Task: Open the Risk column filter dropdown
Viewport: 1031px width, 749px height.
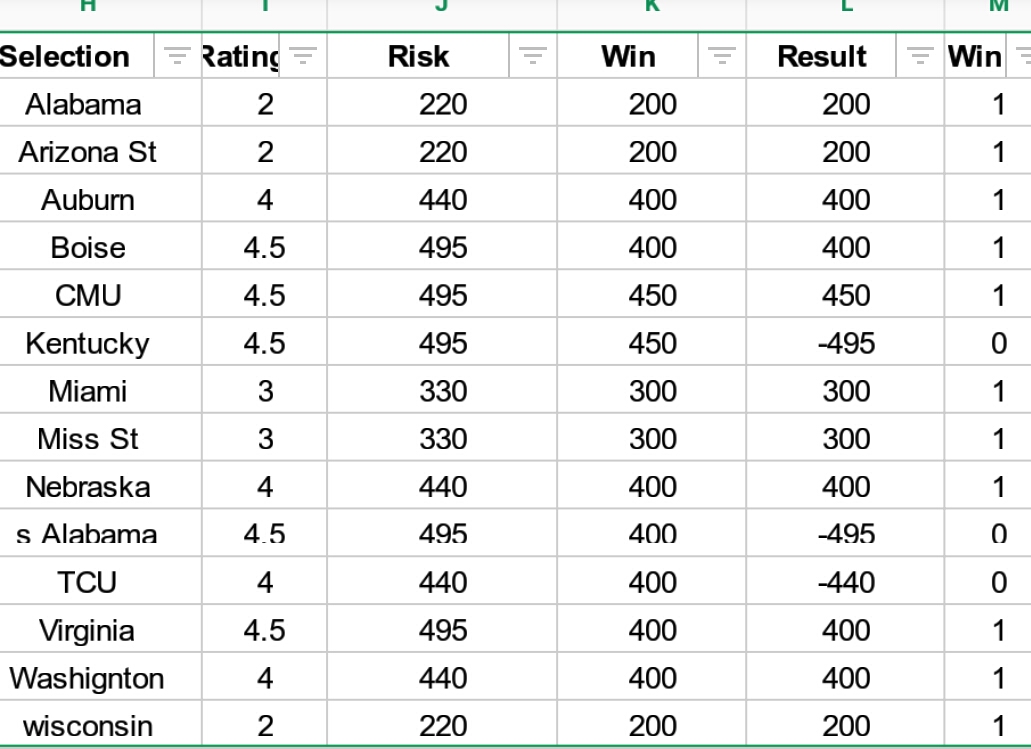Action: tap(533, 56)
